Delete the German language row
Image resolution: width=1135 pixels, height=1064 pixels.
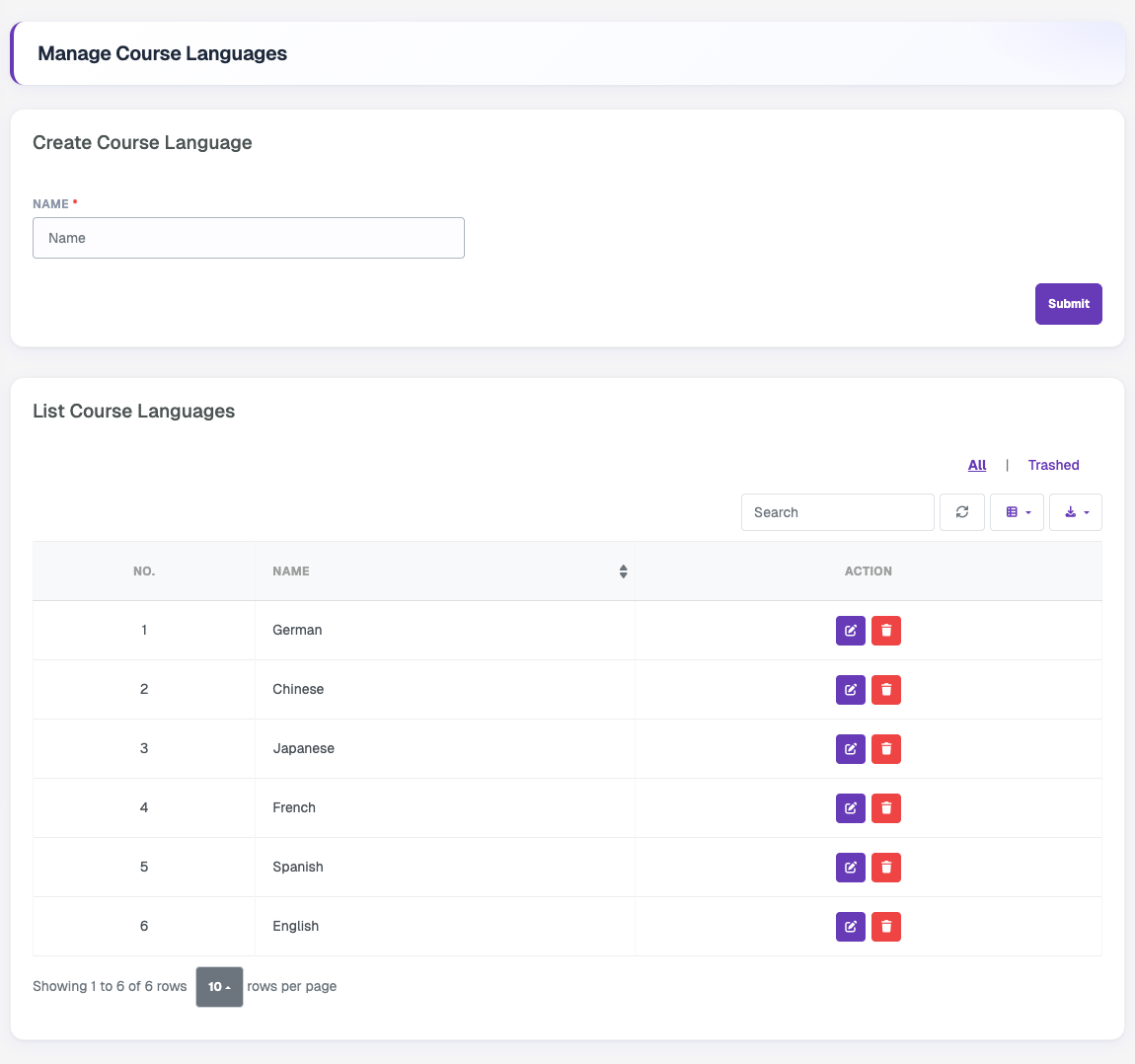tap(886, 631)
